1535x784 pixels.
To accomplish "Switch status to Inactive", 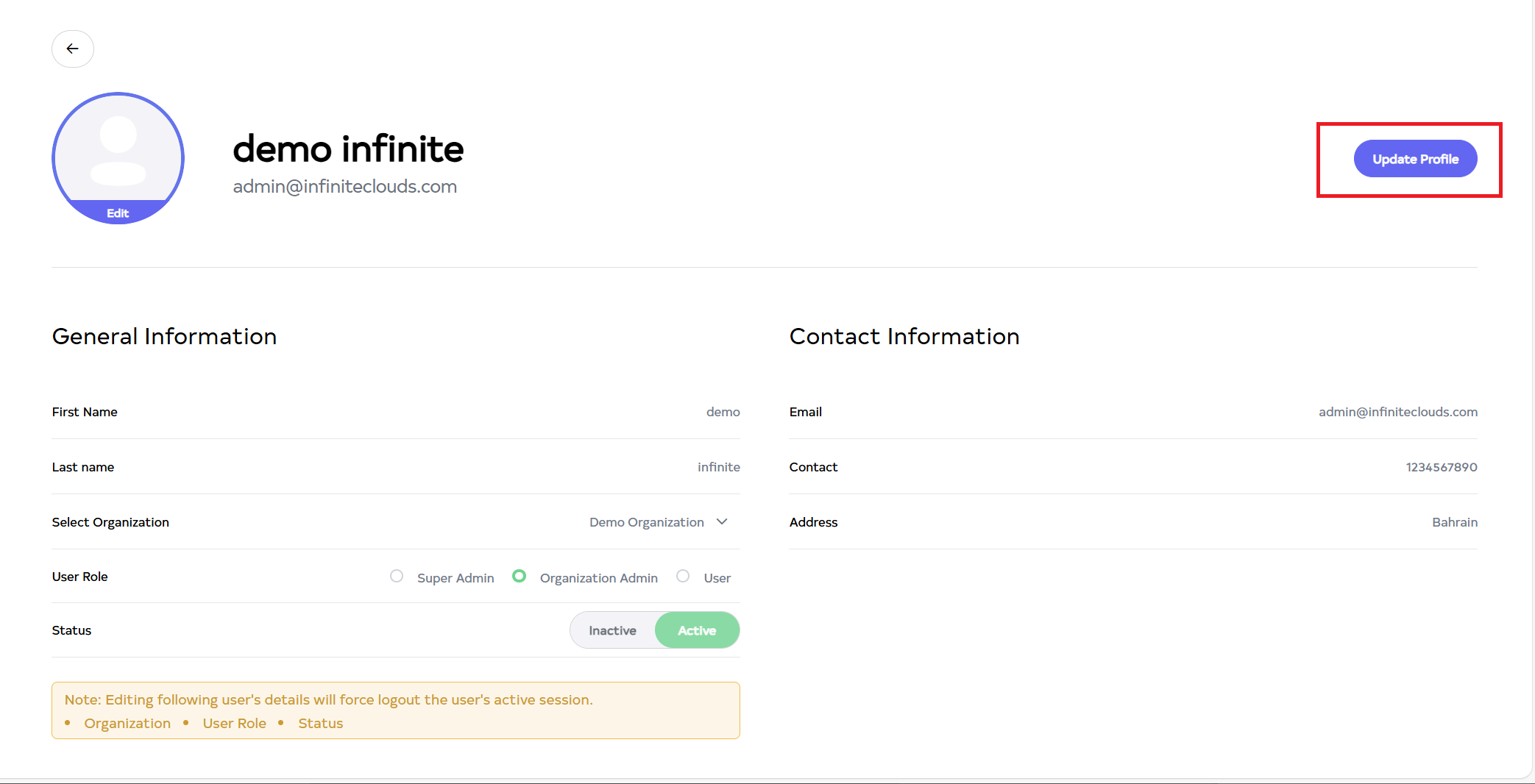I will (612, 631).
